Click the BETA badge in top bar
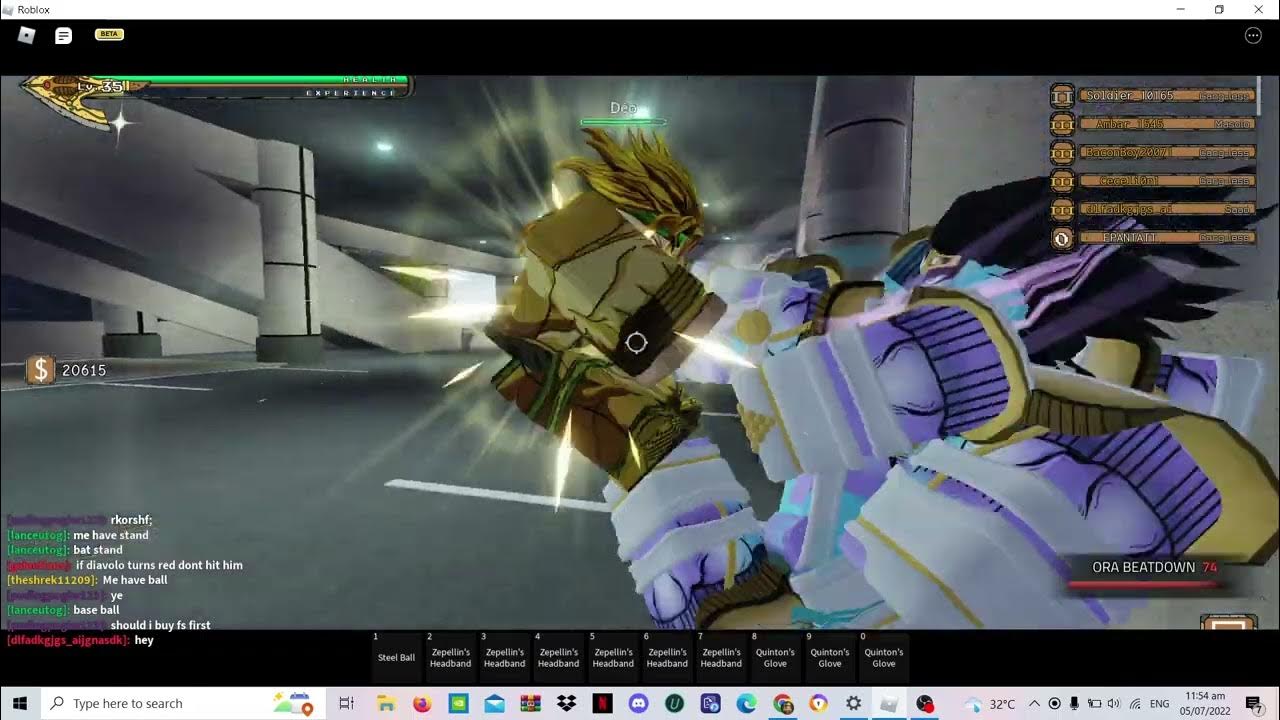This screenshot has width=1280, height=720. click(x=109, y=34)
